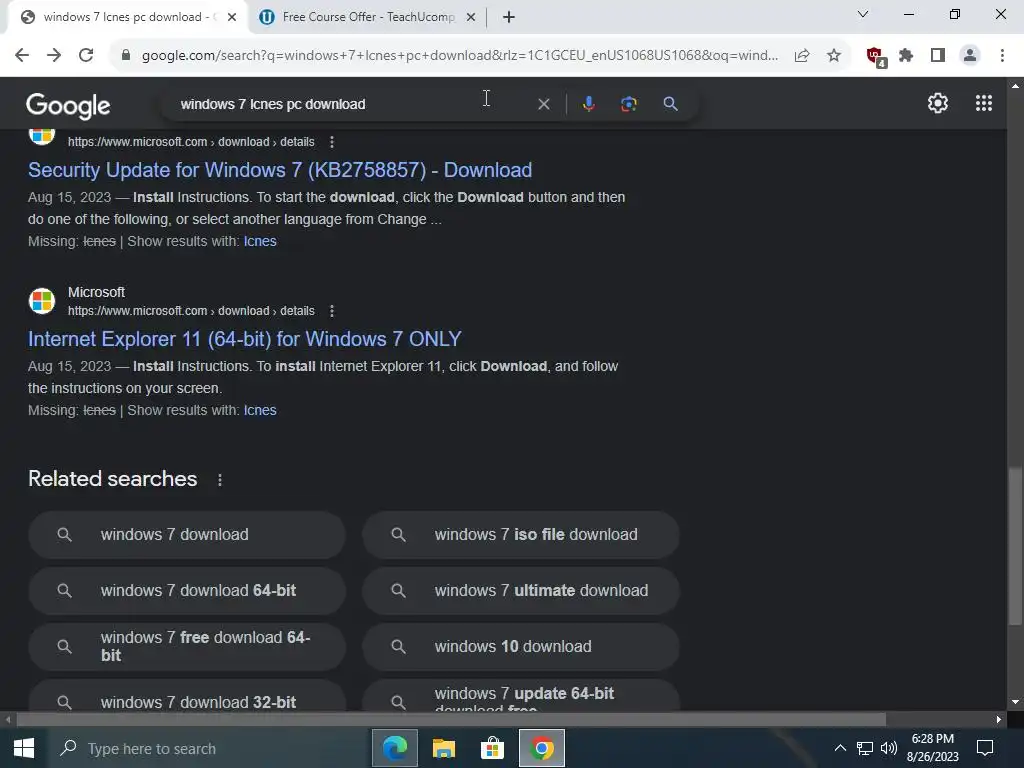Open Google quick settings gear
This screenshot has width=1024, height=768.
[938, 103]
